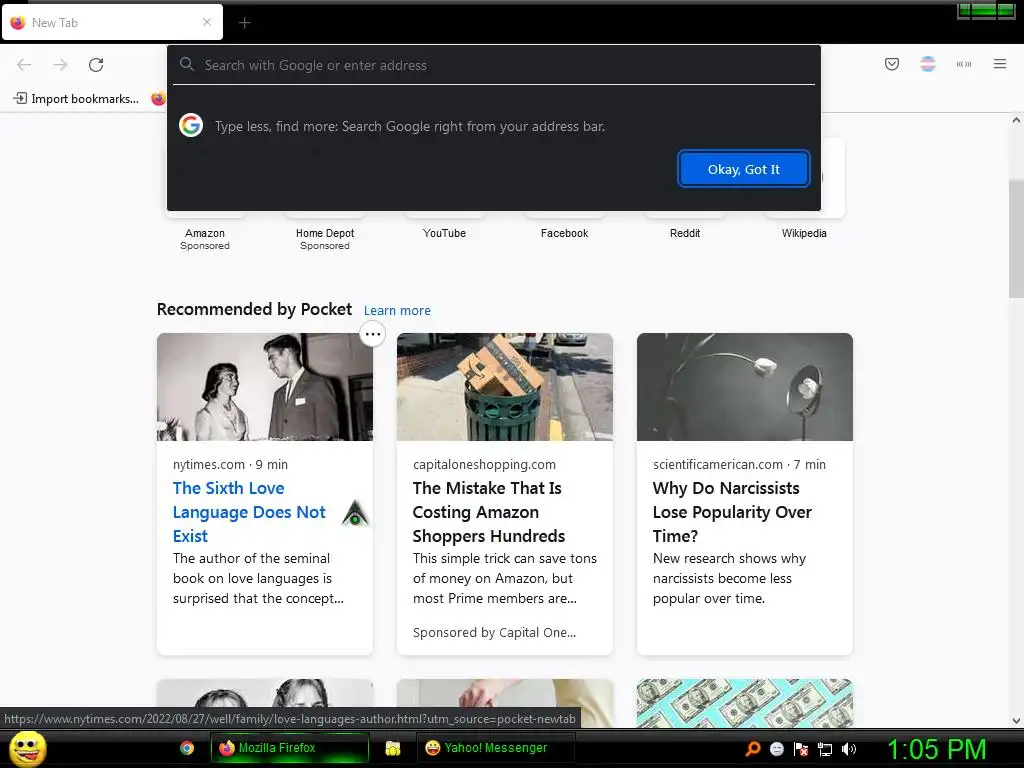This screenshot has width=1024, height=768.
Task: Open Why Do Narcissists Lose Popularity article
Action: [x=732, y=512]
